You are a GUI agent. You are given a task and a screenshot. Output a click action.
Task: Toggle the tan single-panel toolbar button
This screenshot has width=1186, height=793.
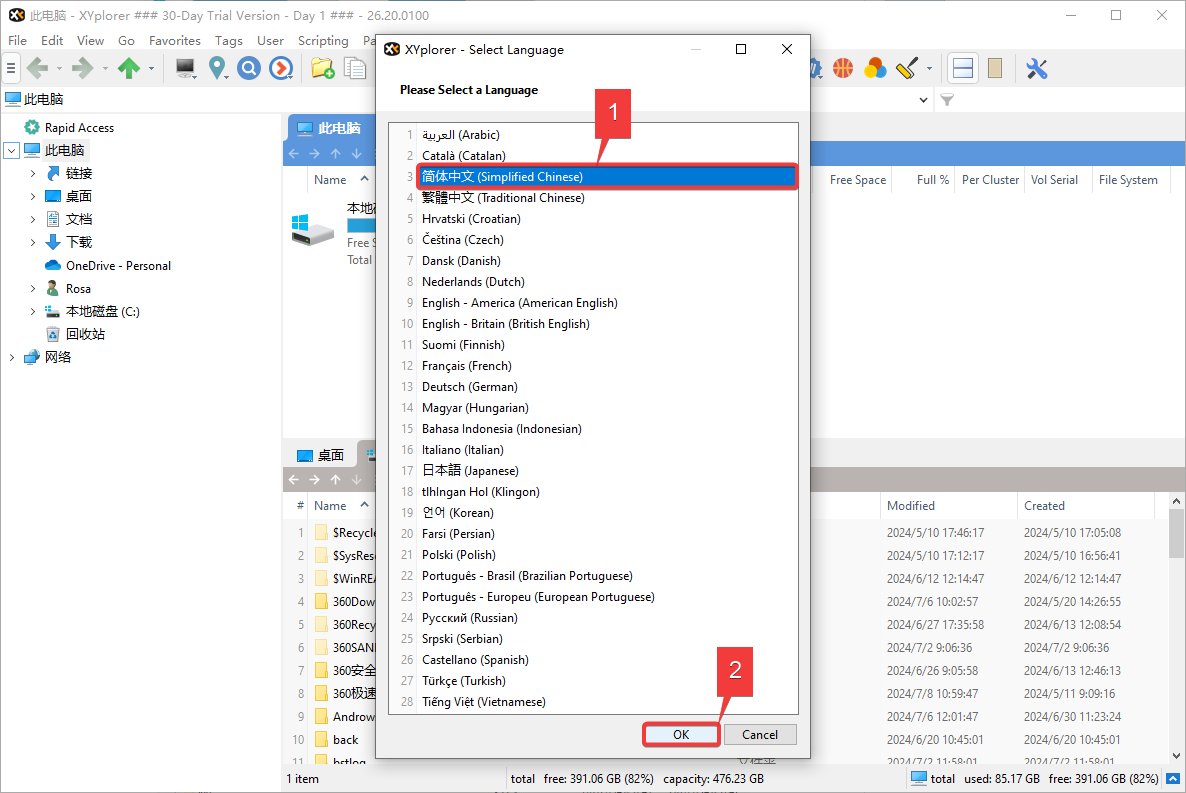994,68
